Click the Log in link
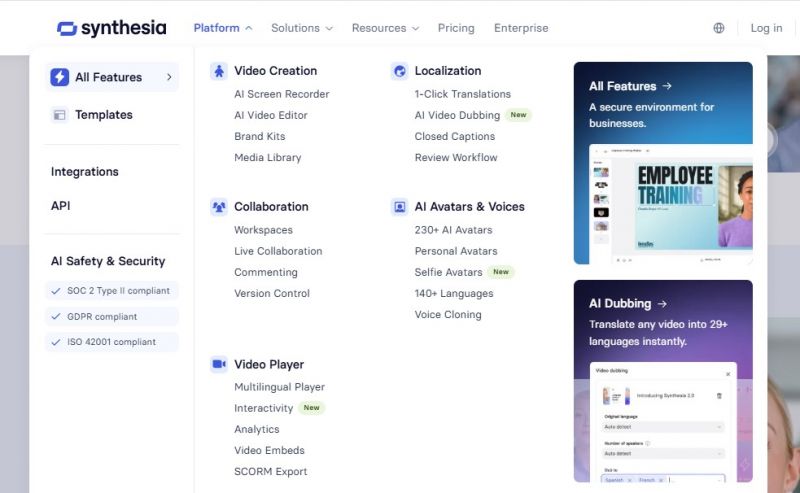The image size is (800, 493). pyautogui.click(x=766, y=28)
